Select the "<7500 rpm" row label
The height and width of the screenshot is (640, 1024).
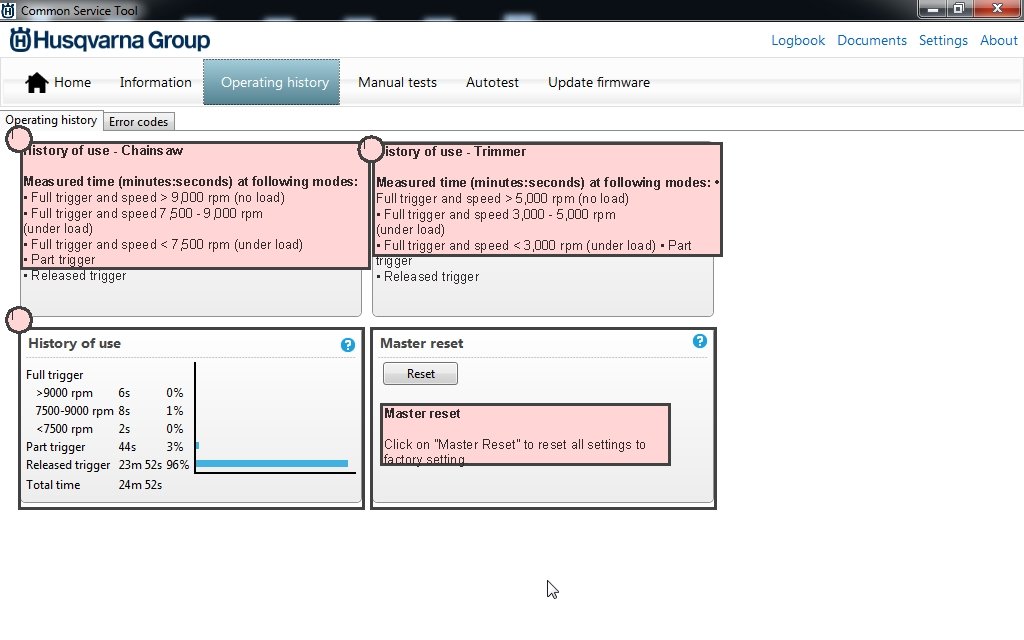[x=64, y=429]
